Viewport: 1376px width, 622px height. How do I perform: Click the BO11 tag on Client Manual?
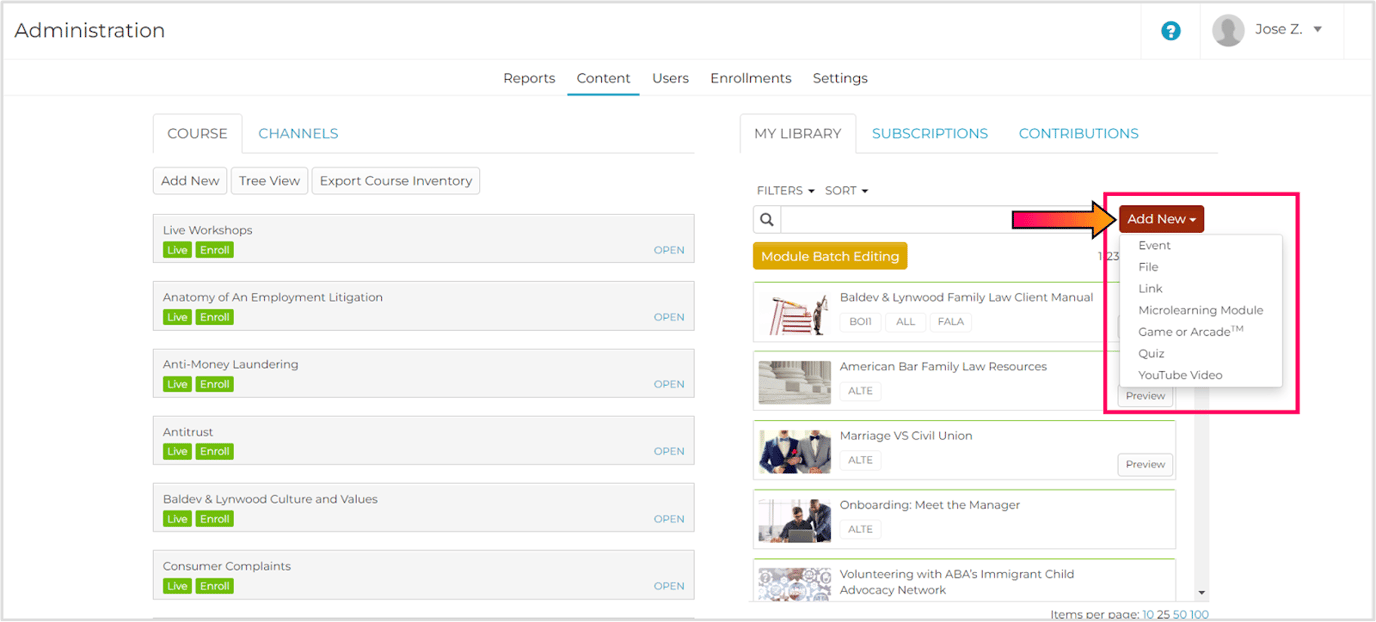coord(860,322)
